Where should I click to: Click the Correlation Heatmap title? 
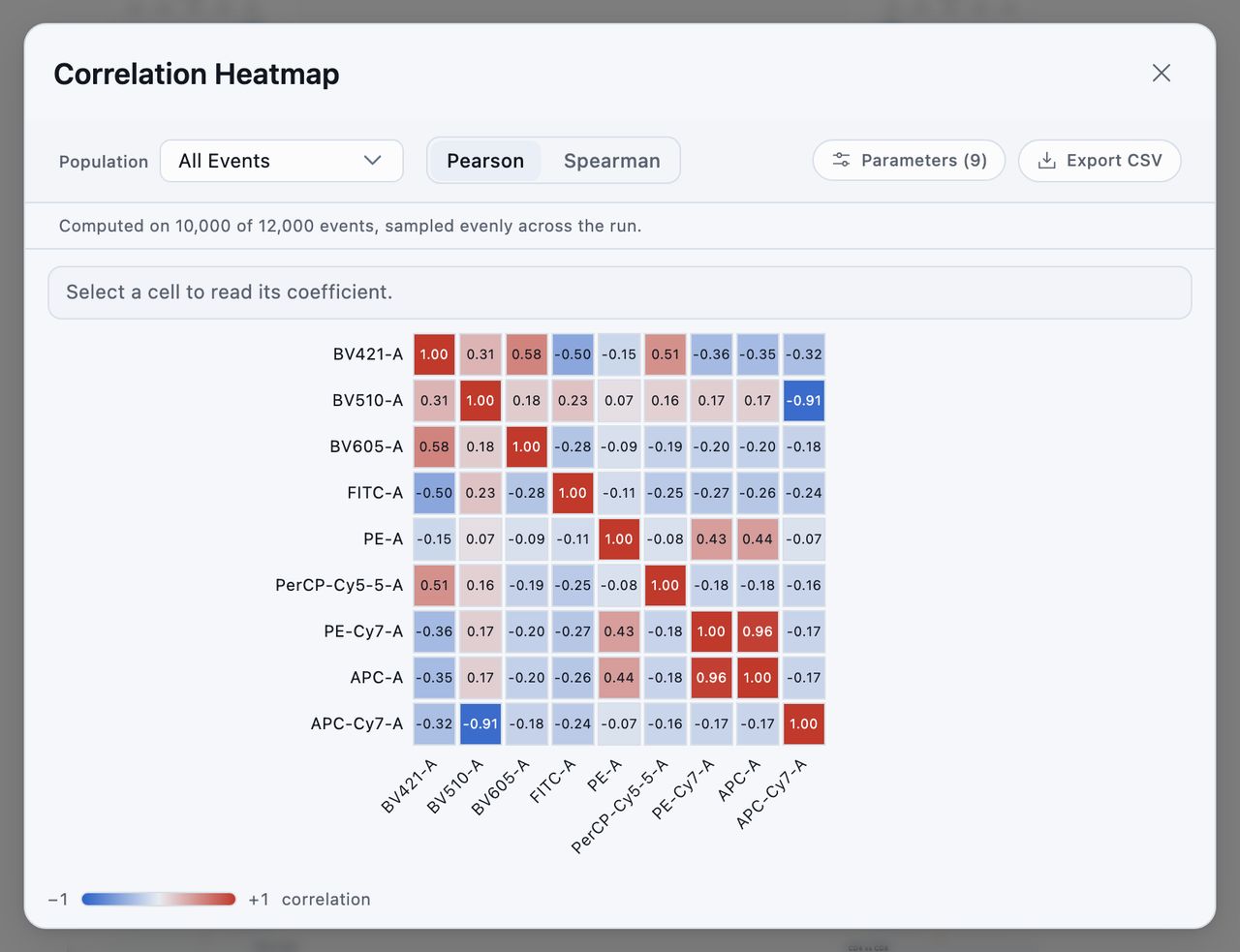(197, 74)
